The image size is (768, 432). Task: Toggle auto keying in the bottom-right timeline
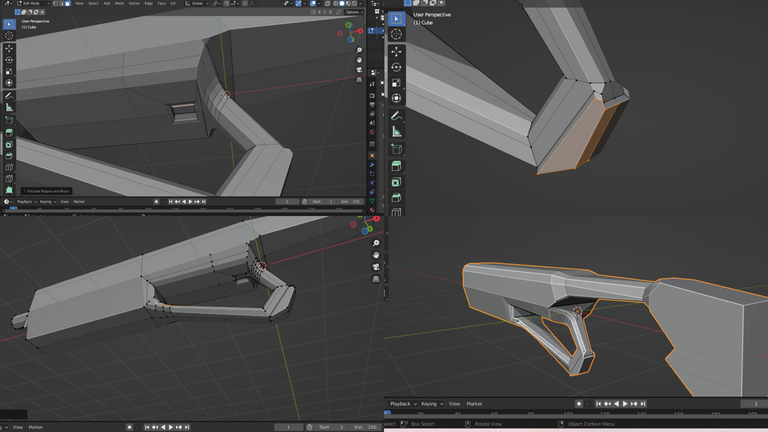(x=578, y=404)
